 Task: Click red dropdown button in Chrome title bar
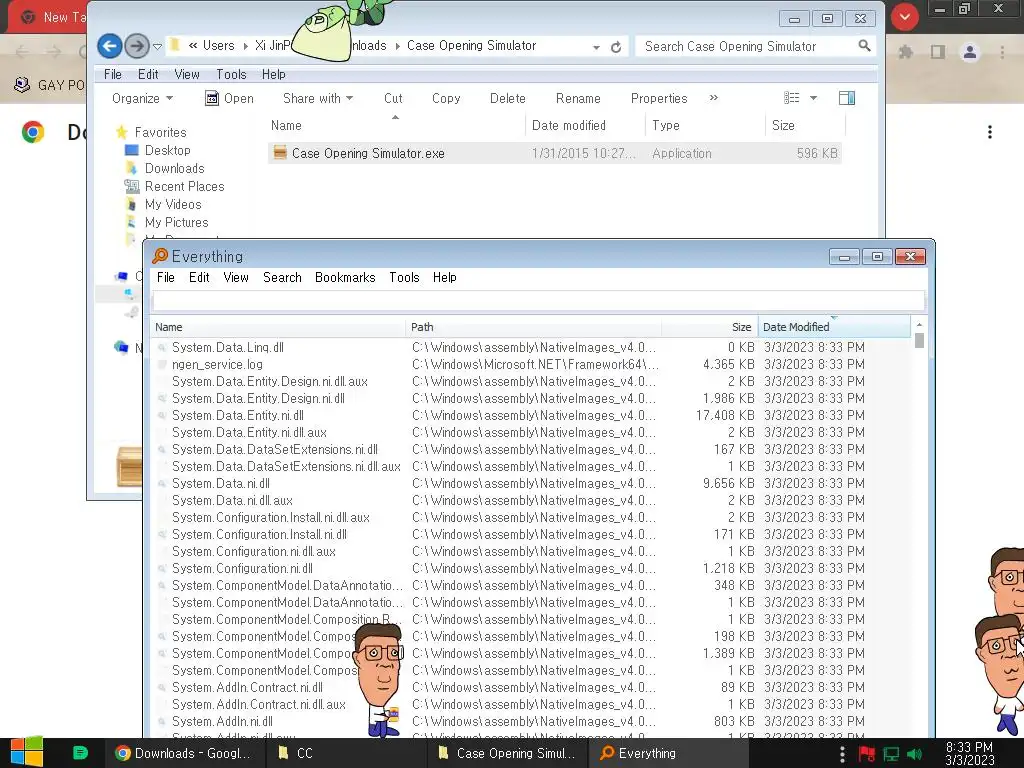click(905, 17)
